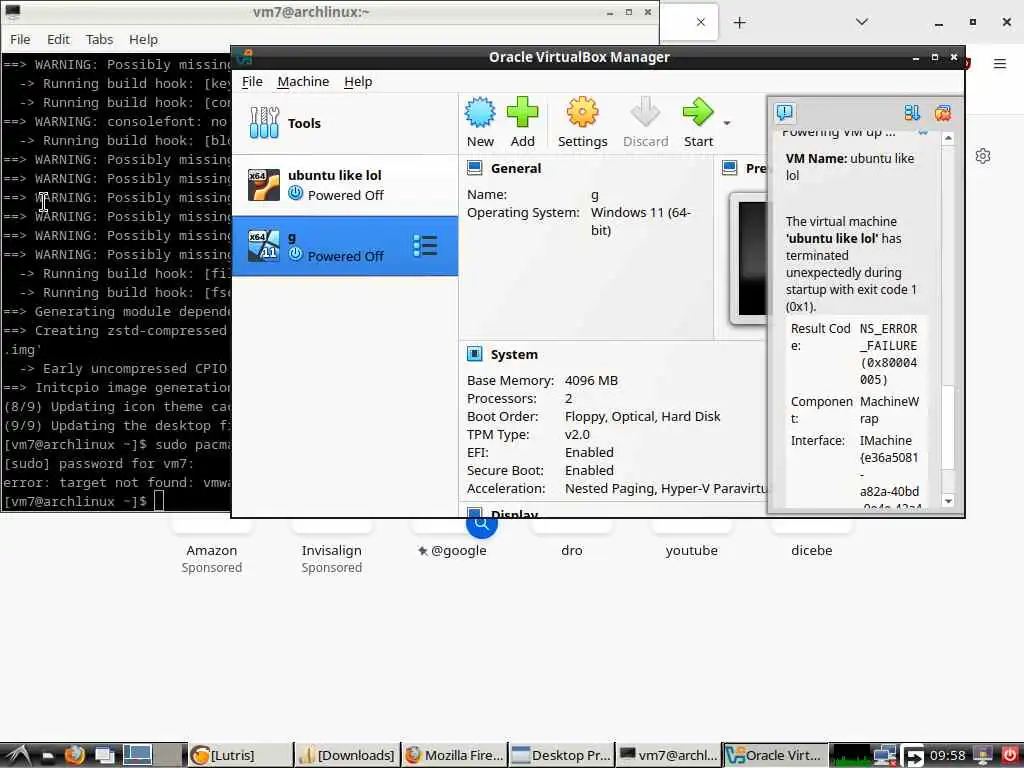Screen dimensions: 1024x768
Task: Switch to Oracle VirtualBox taskbar button
Action: (776, 755)
